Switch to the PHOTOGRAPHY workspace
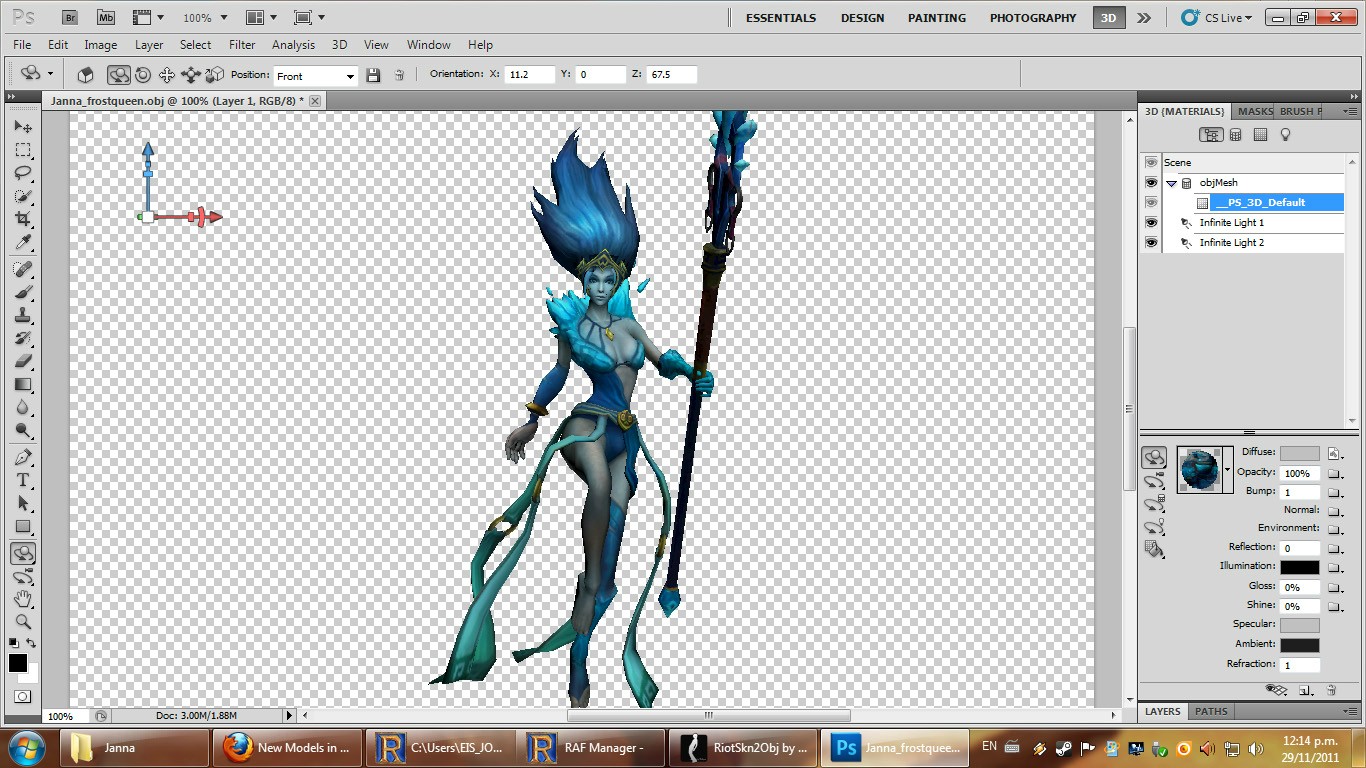The image size is (1366, 768). (1033, 18)
